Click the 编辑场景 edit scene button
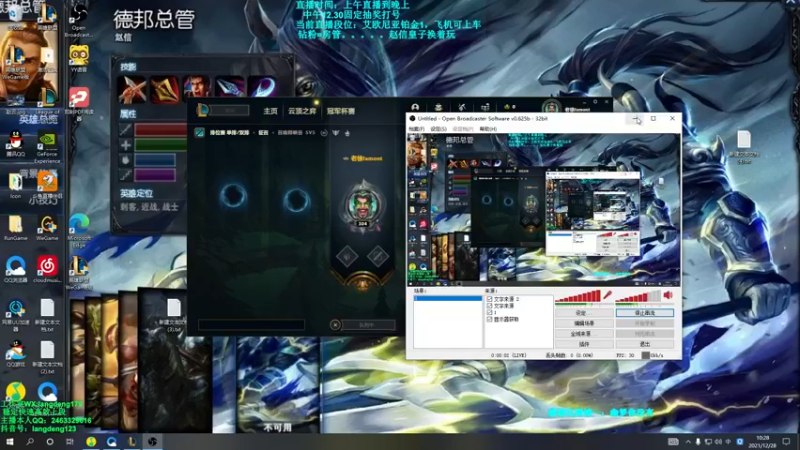Screen dimensions: 800x450 pos(584,323)
